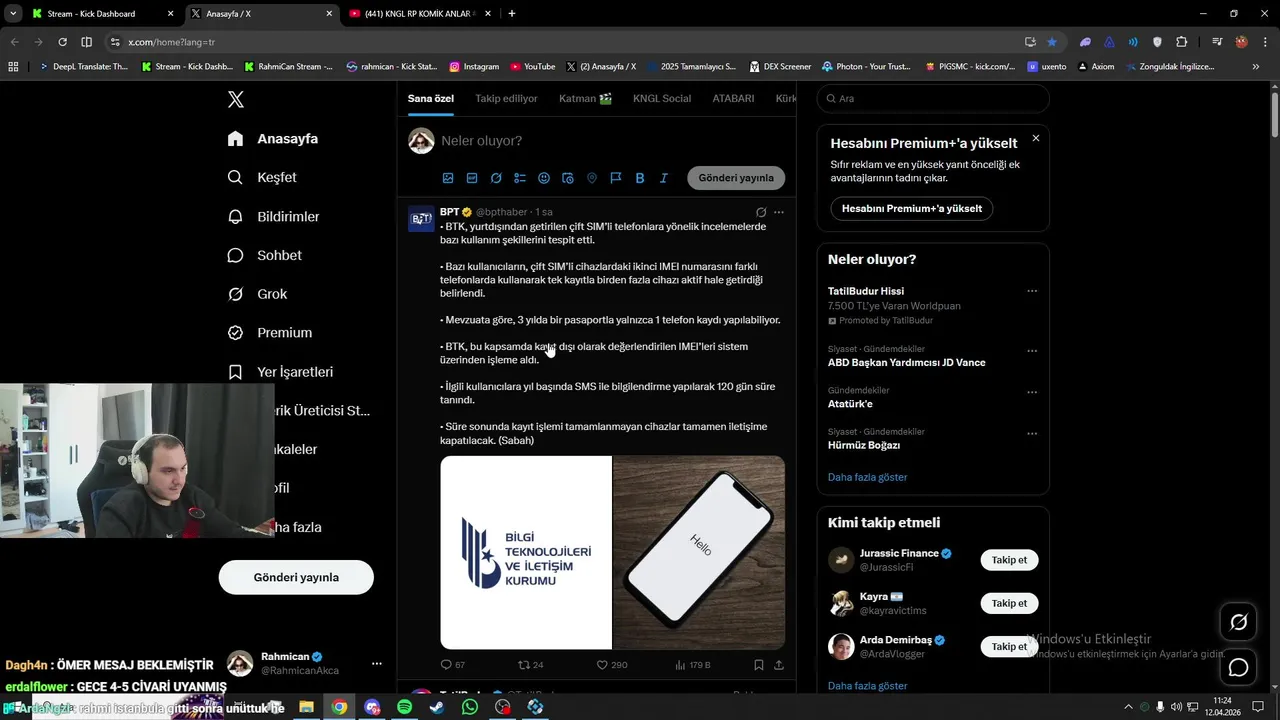This screenshot has height=720, width=1280.
Task: Show more bookmarks chevron
Action: click(1256, 67)
